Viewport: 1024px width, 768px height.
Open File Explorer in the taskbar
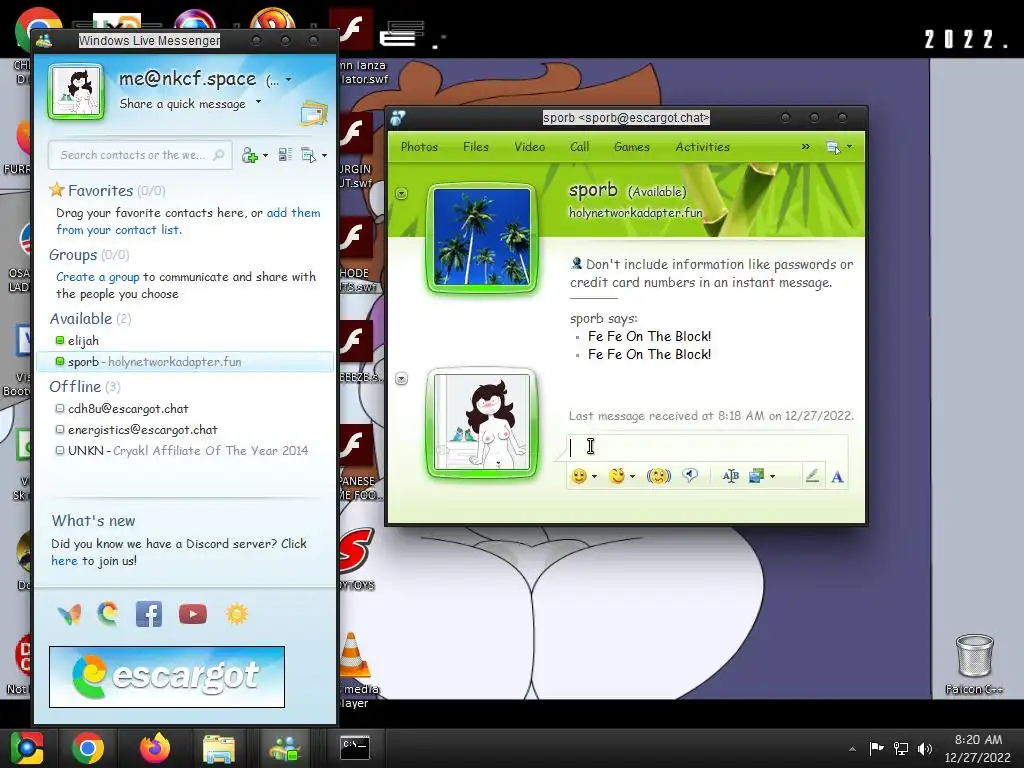pyautogui.click(x=219, y=748)
